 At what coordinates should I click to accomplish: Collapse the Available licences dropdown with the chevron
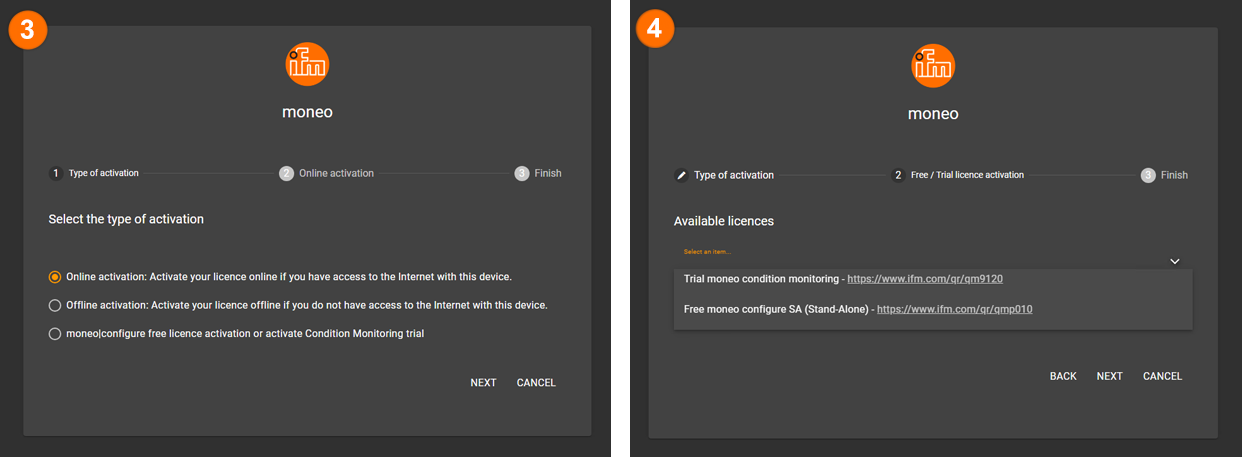1174,261
